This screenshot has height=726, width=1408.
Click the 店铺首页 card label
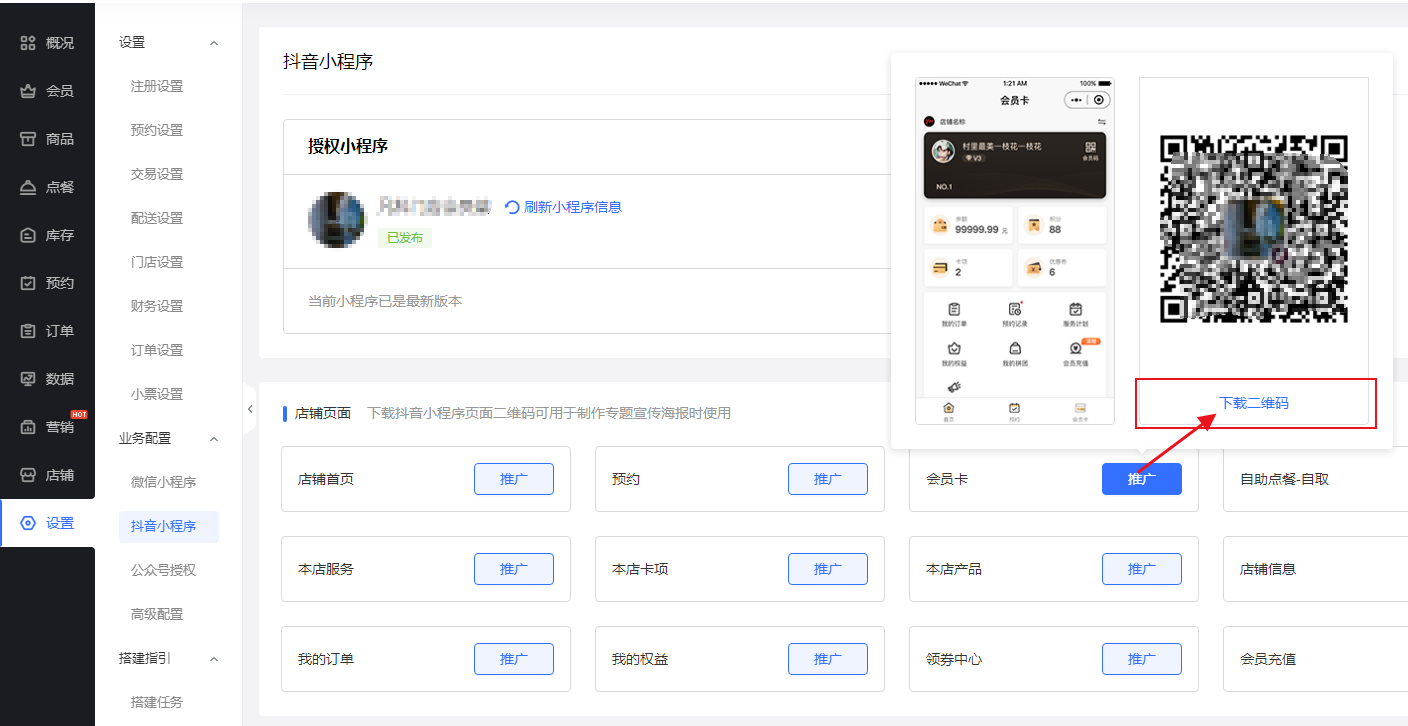tap(326, 479)
